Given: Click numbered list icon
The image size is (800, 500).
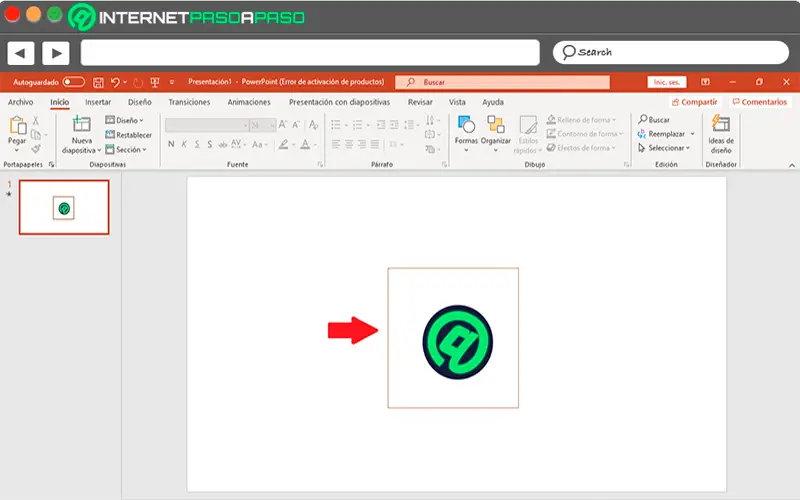Looking at the screenshot, I should (x=358, y=125).
